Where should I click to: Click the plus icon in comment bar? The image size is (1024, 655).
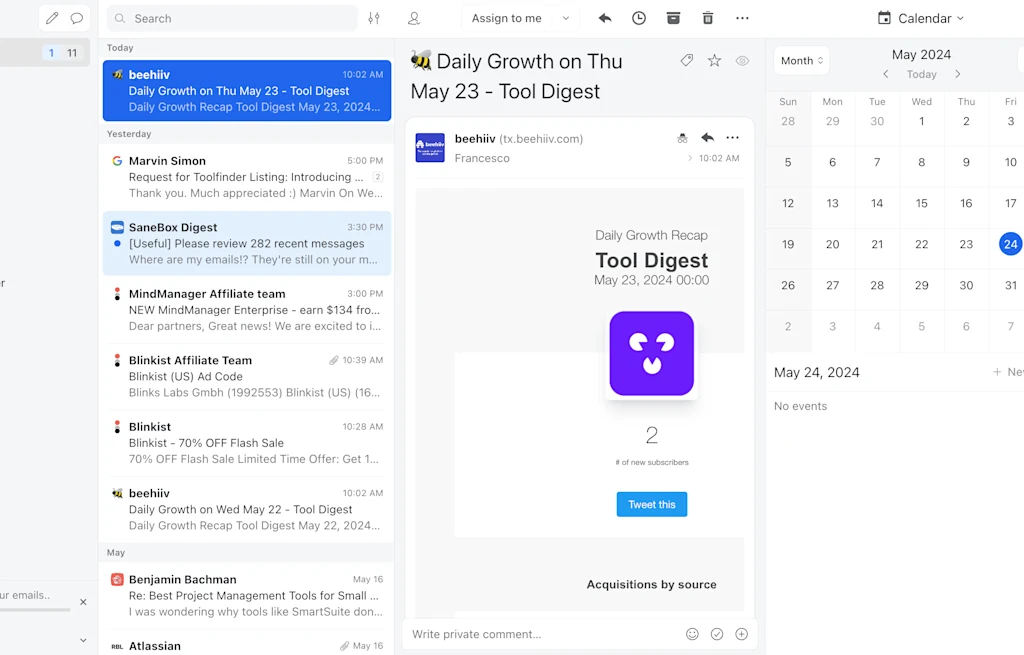[741, 634]
